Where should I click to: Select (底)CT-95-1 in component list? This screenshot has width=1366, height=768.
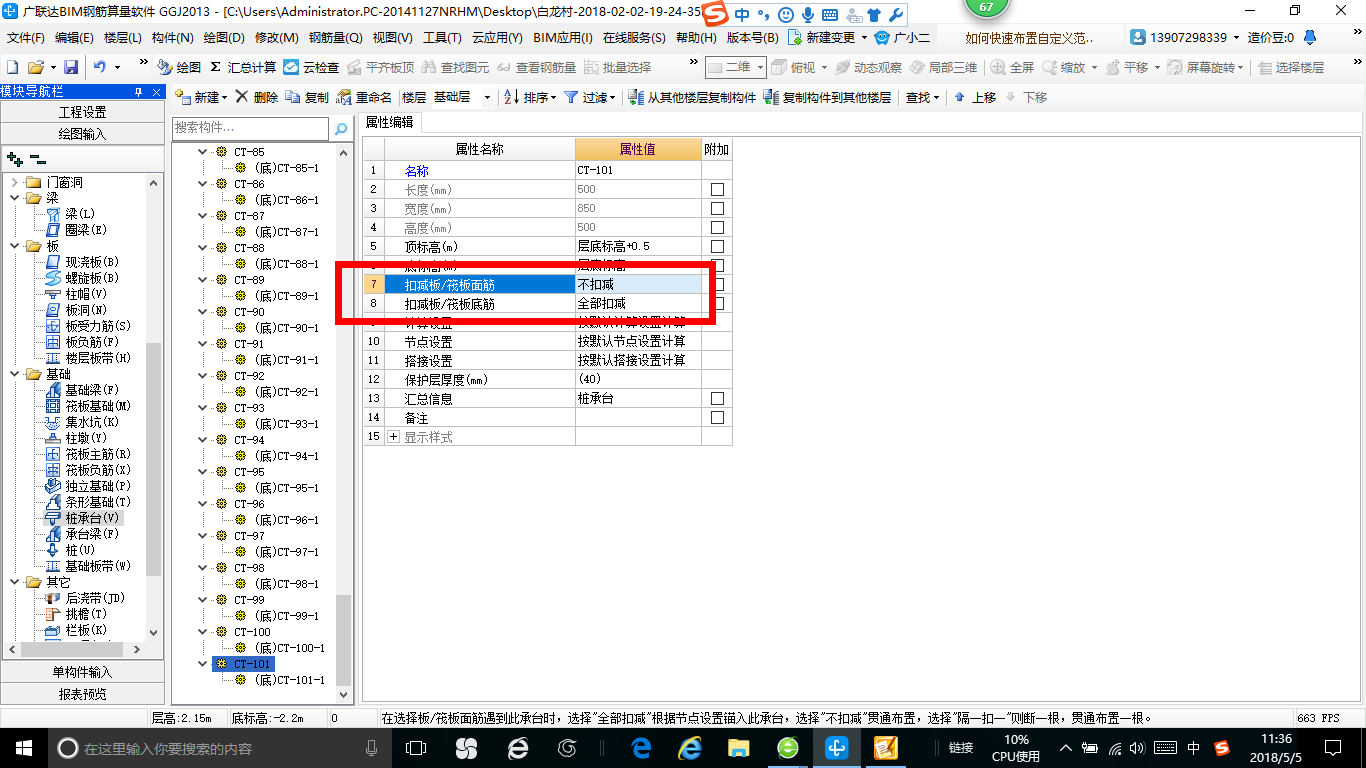pos(286,488)
